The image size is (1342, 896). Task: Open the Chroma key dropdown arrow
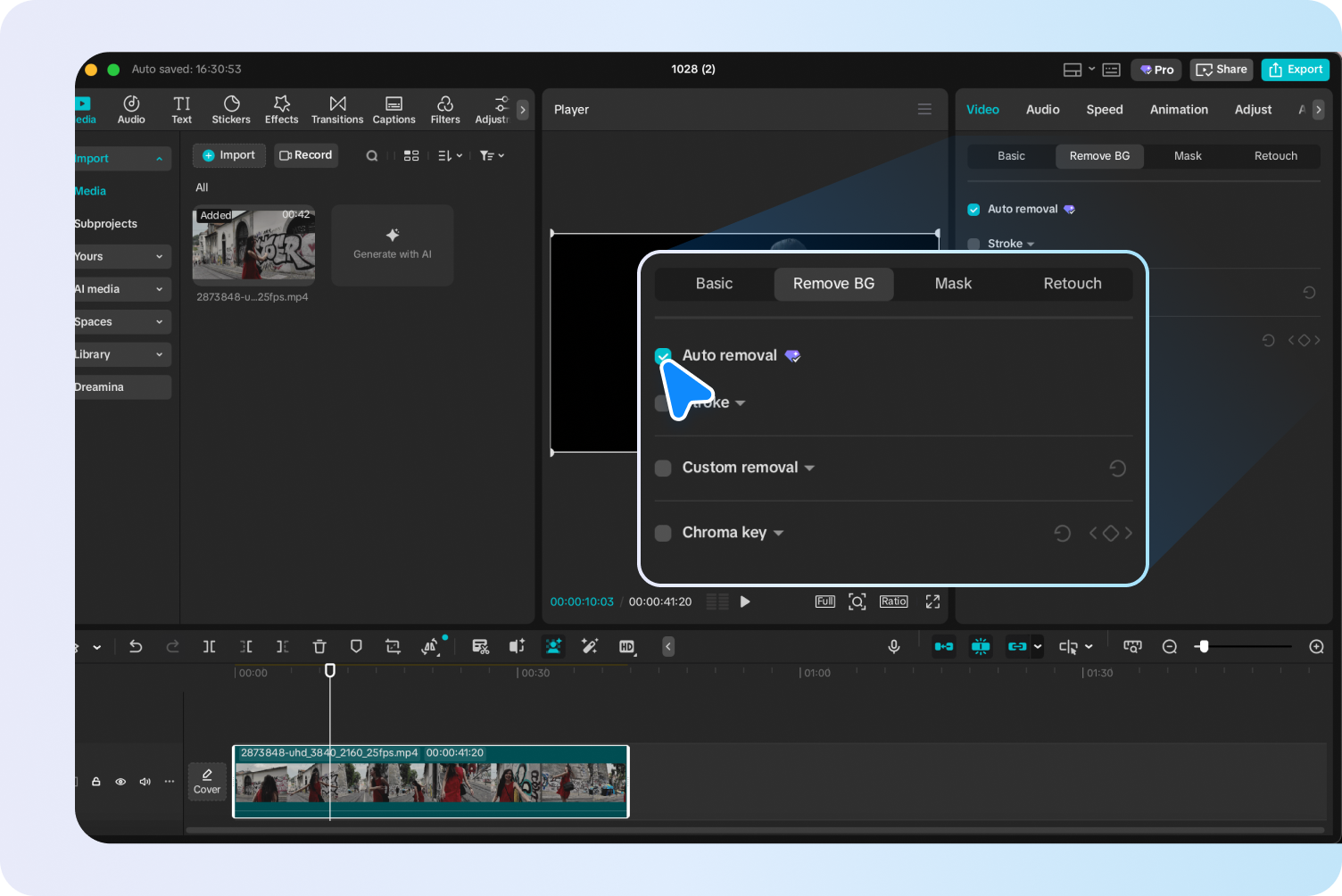[x=778, y=532]
